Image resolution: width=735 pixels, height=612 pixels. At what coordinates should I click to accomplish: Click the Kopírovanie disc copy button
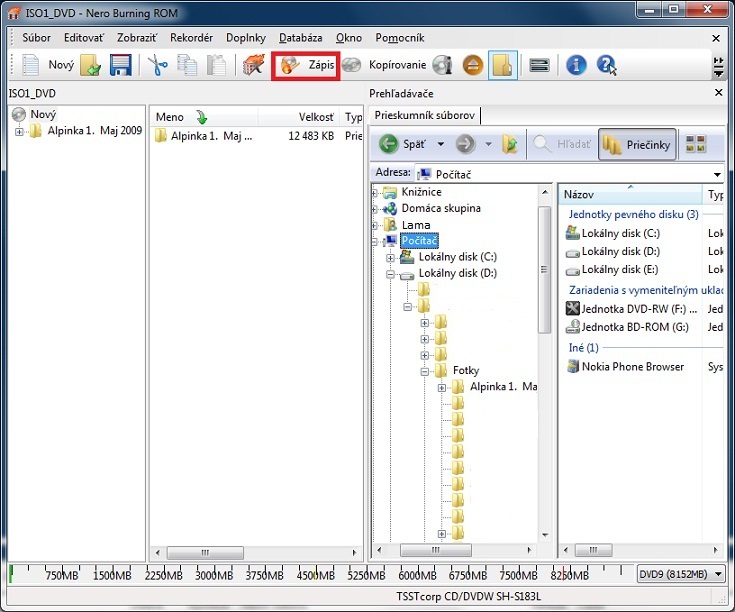(x=384, y=65)
